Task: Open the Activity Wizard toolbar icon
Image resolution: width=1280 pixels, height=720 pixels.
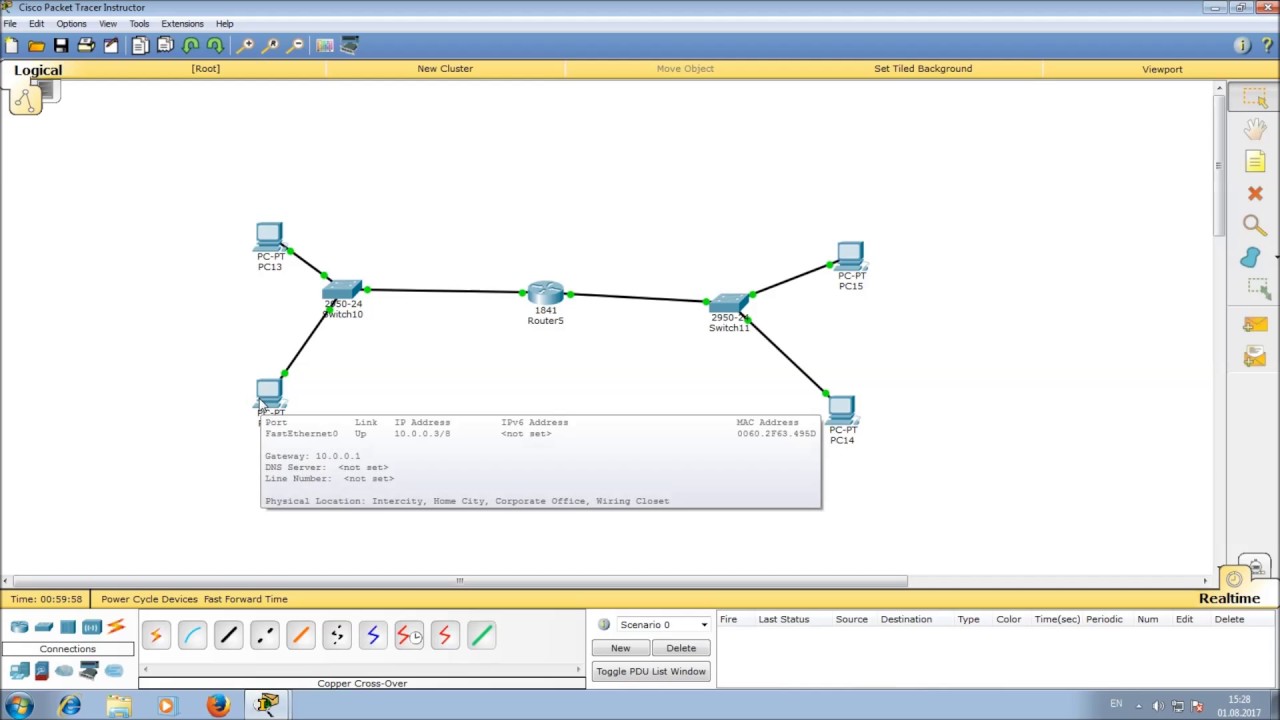Action: (x=111, y=45)
